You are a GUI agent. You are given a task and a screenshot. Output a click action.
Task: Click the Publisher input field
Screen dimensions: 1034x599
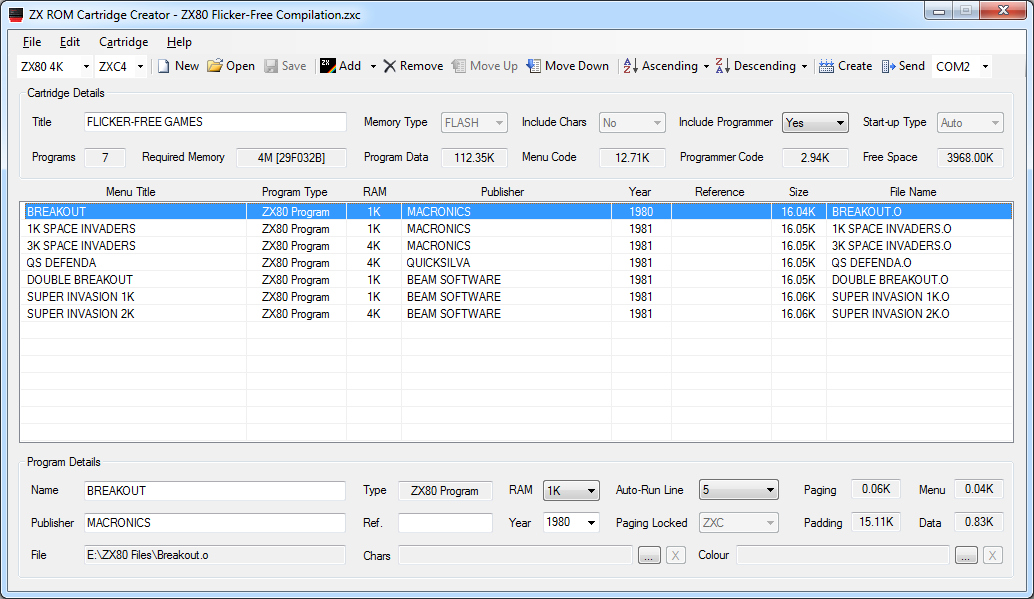click(x=215, y=522)
